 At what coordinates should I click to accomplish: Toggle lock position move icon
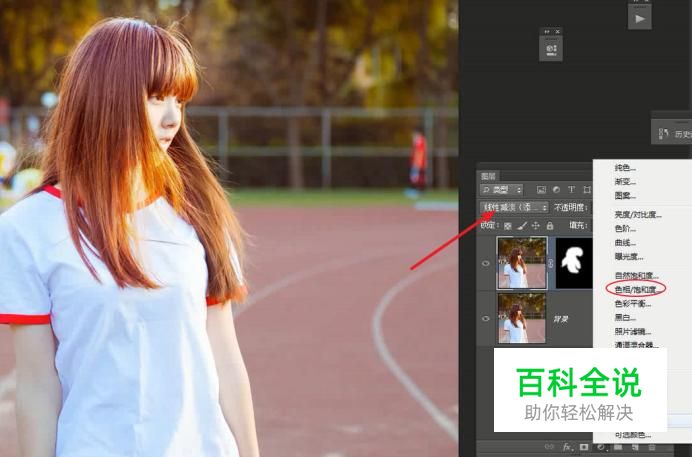point(535,226)
